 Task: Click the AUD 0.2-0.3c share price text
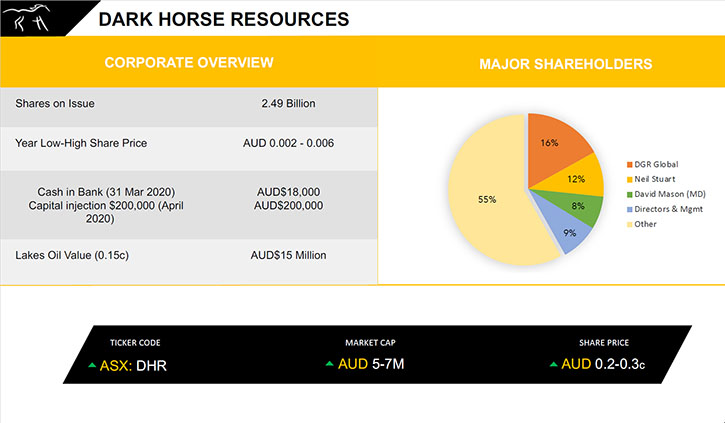(603, 364)
